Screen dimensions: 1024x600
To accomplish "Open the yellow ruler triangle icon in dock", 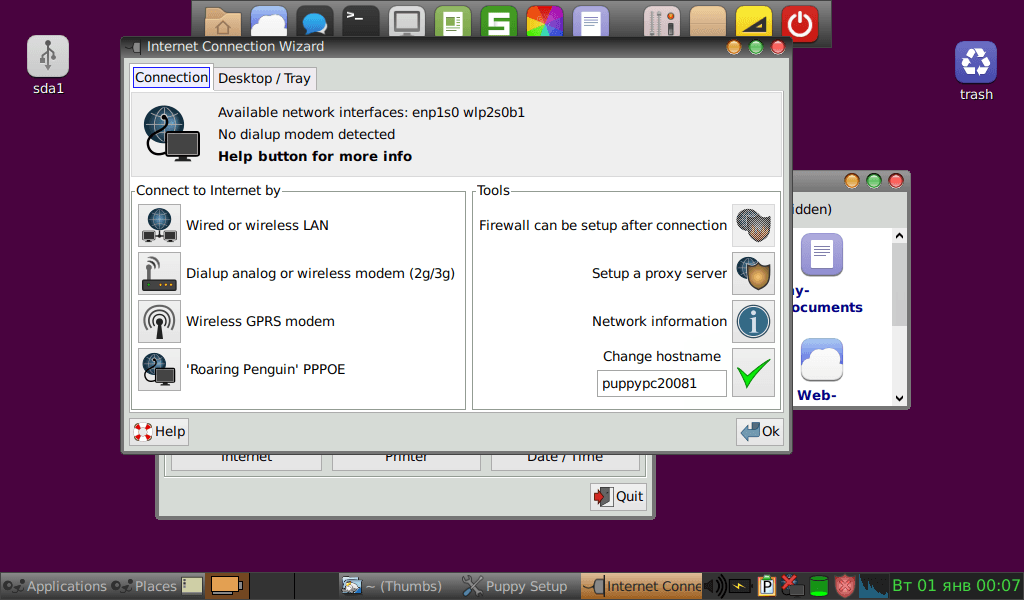I will pyautogui.click(x=754, y=24).
